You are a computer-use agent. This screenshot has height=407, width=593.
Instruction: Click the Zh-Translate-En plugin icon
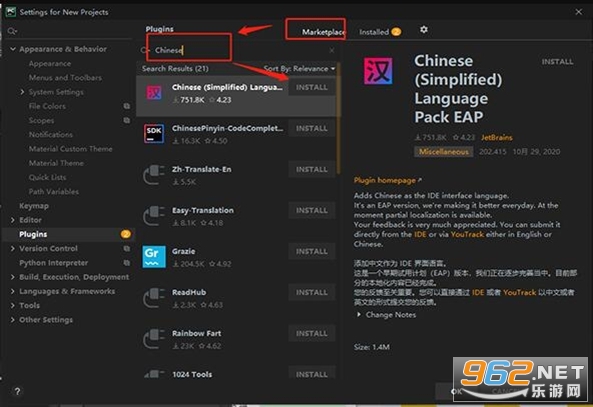click(154, 174)
